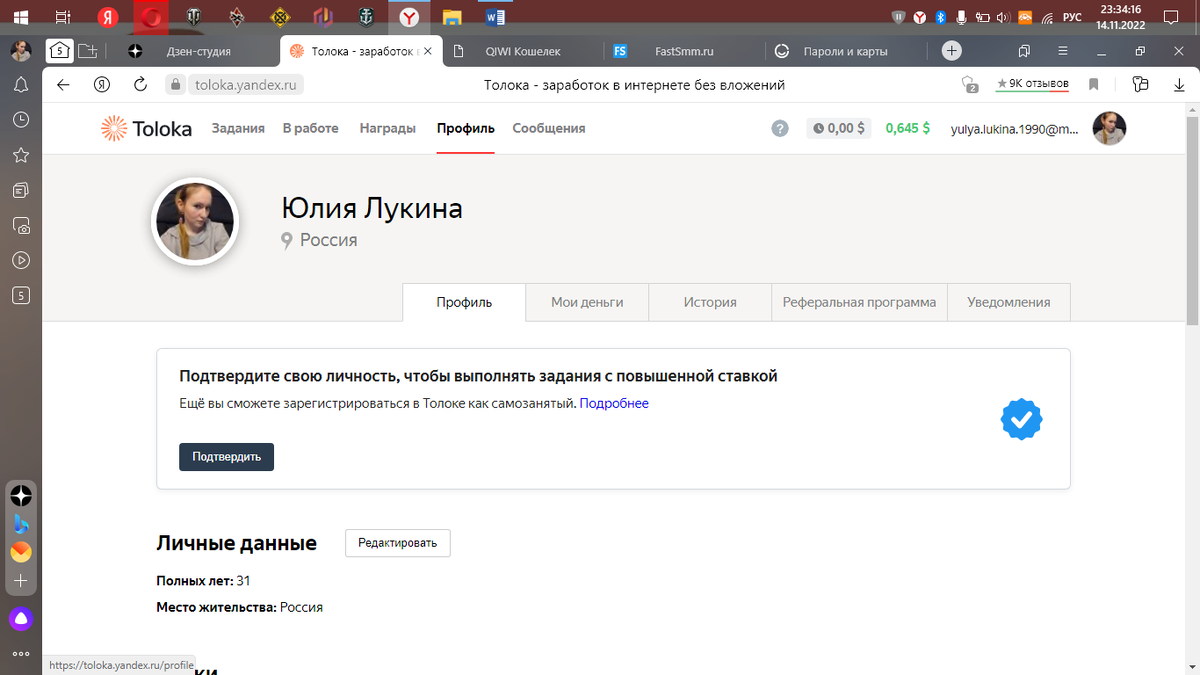Reload the page with the refresh icon
Viewport: 1200px width, 675px height.
click(x=139, y=85)
